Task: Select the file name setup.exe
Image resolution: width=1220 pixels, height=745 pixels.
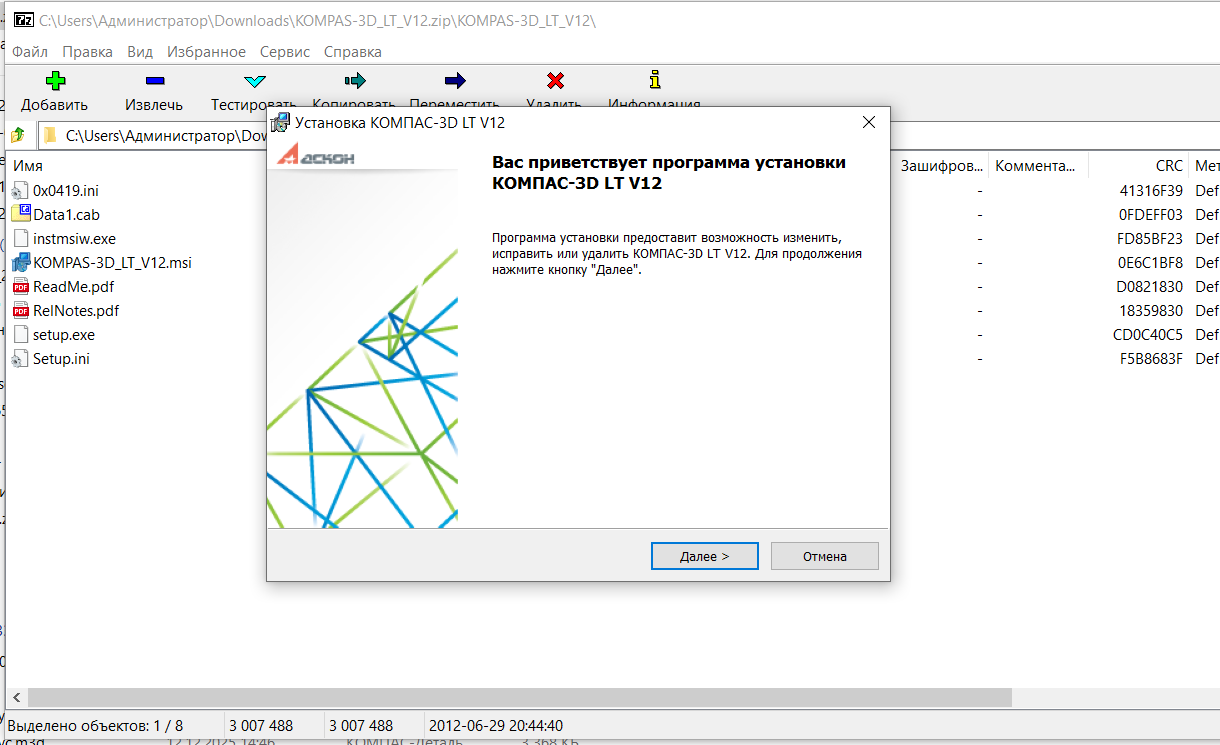Action: 64,335
